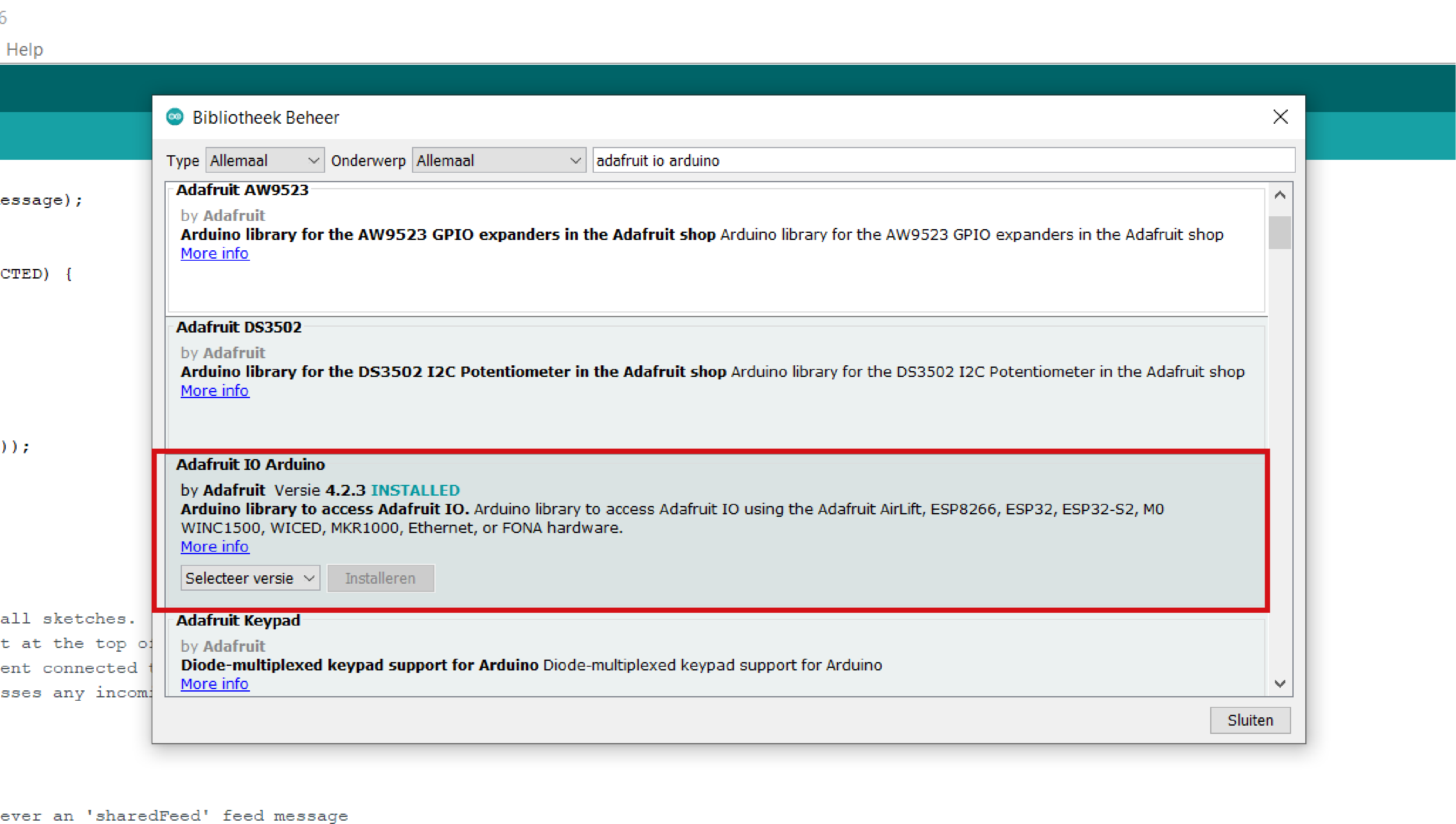Click More info link for Adafruit AW9523
The width and height of the screenshot is (1456, 824).
(213, 253)
